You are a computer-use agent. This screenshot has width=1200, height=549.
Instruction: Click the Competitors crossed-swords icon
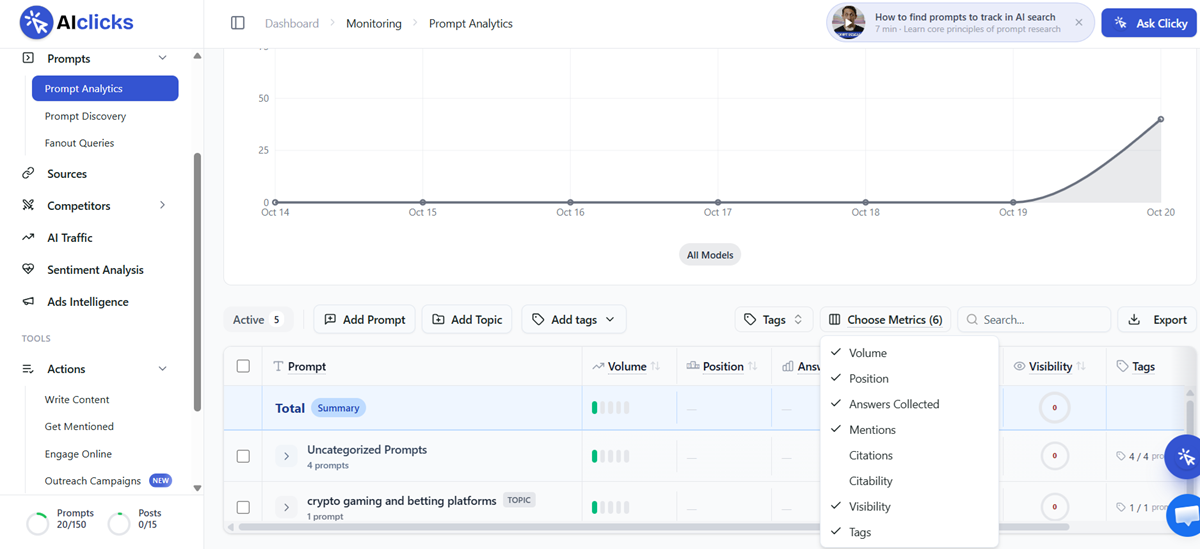pos(28,206)
